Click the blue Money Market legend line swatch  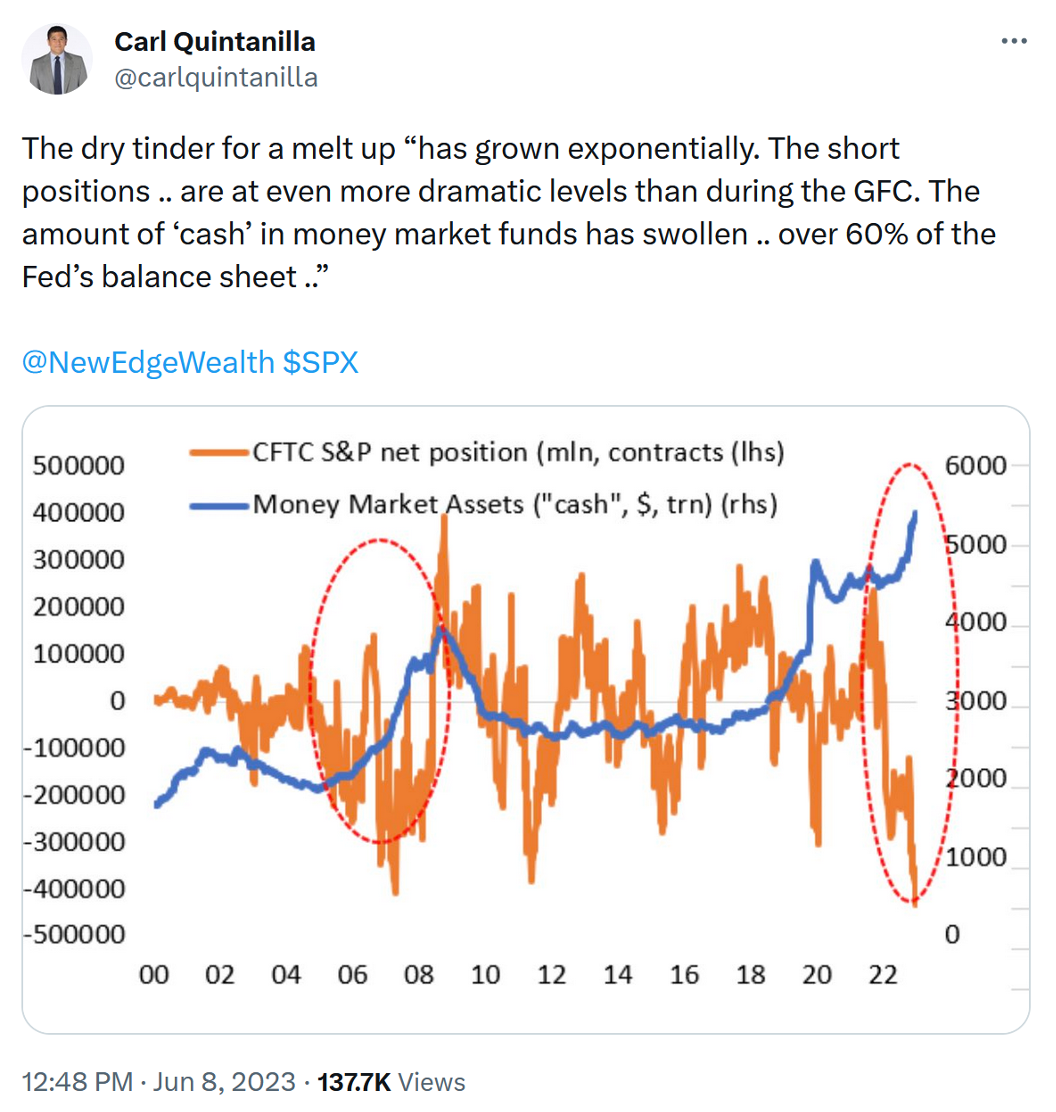point(220,505)
